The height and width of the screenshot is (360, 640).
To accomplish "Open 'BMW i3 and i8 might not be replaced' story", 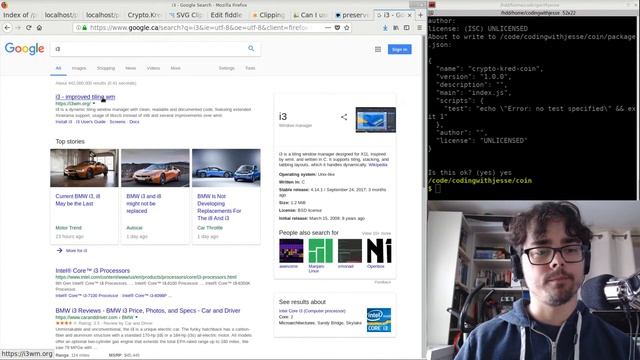I will point(144,204).
